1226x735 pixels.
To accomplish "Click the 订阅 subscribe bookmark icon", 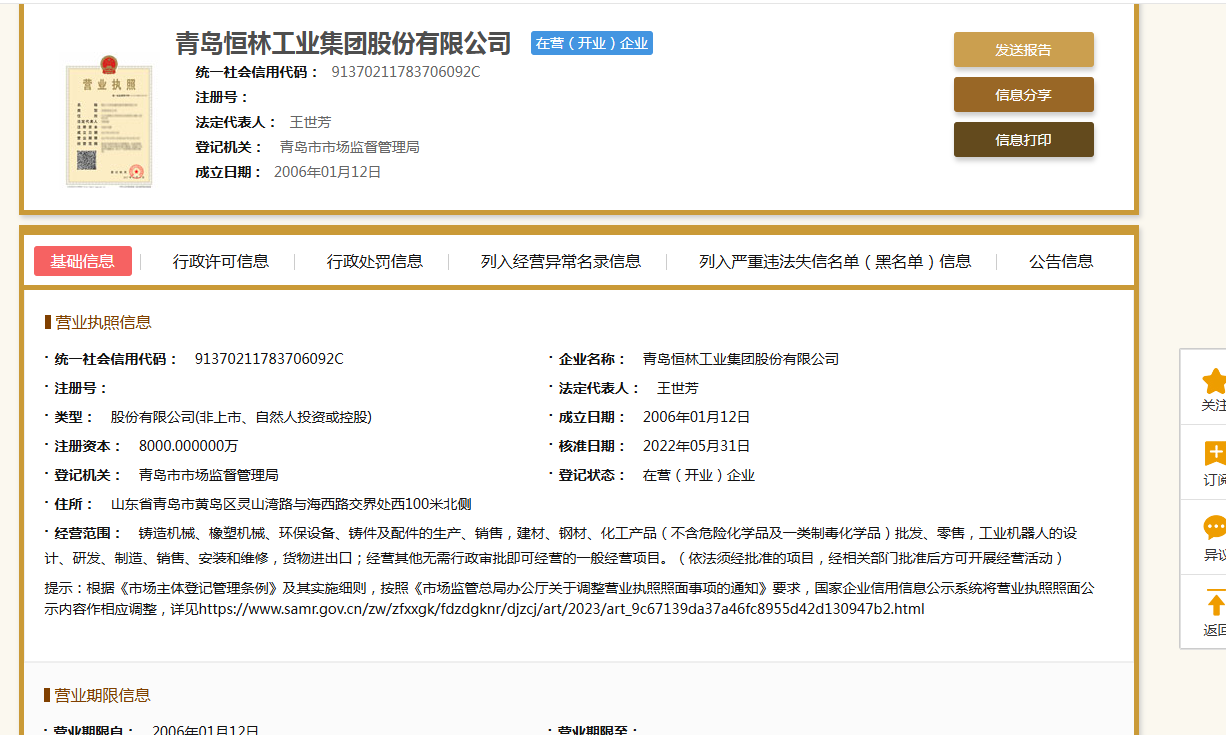I will 1213,454.
